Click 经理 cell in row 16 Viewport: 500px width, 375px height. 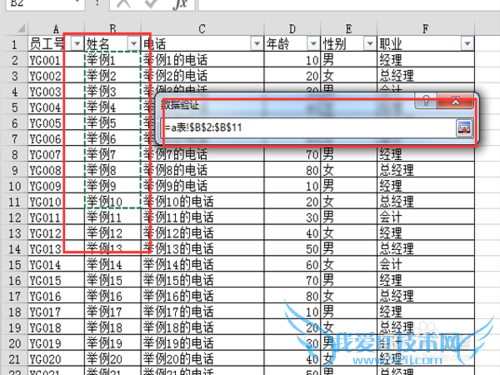click(x=426, y=281)
